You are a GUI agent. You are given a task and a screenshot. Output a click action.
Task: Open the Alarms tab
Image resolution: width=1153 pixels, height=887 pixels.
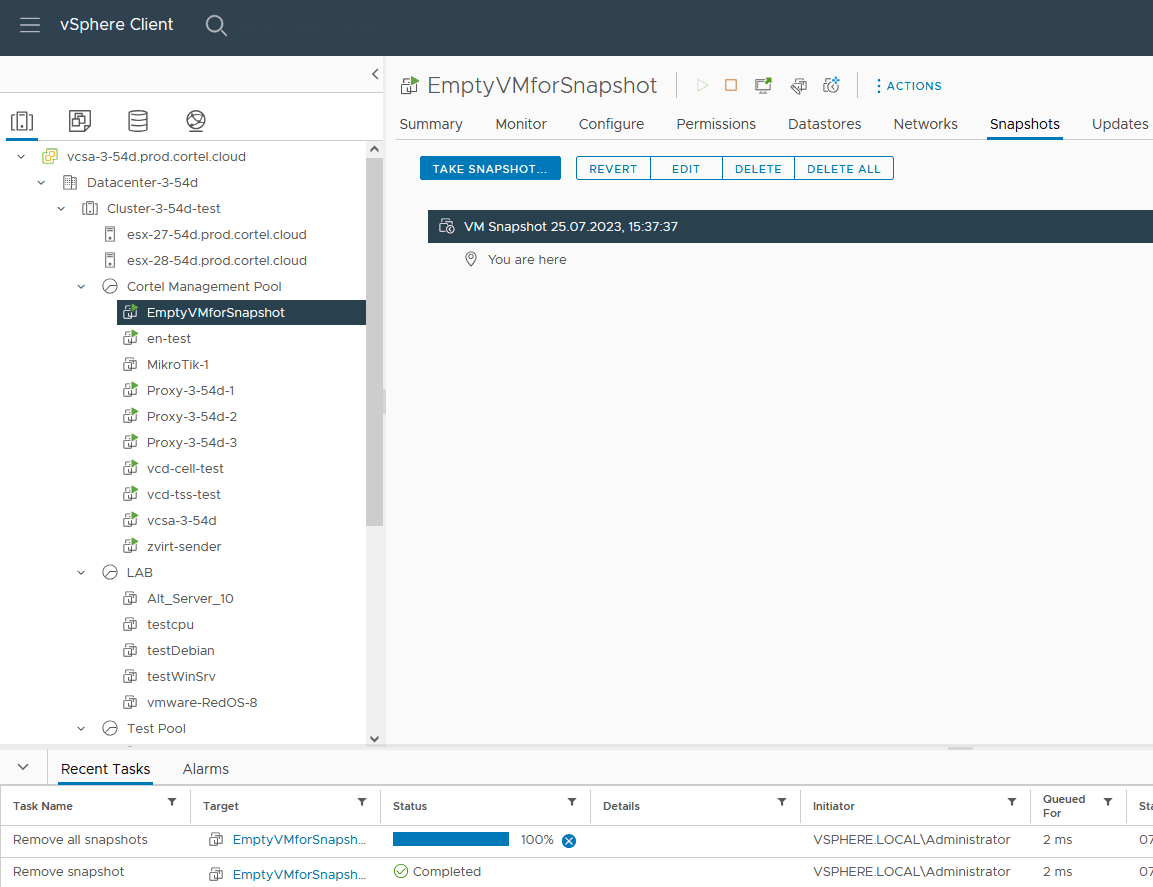[206, 769]
